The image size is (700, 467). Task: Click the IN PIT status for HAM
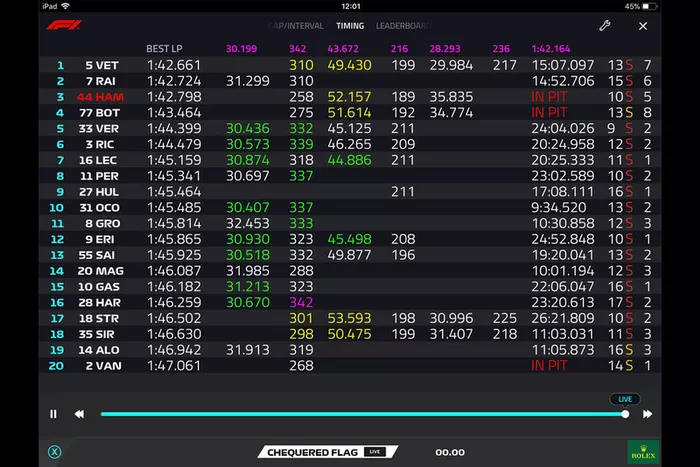(549, 97)
